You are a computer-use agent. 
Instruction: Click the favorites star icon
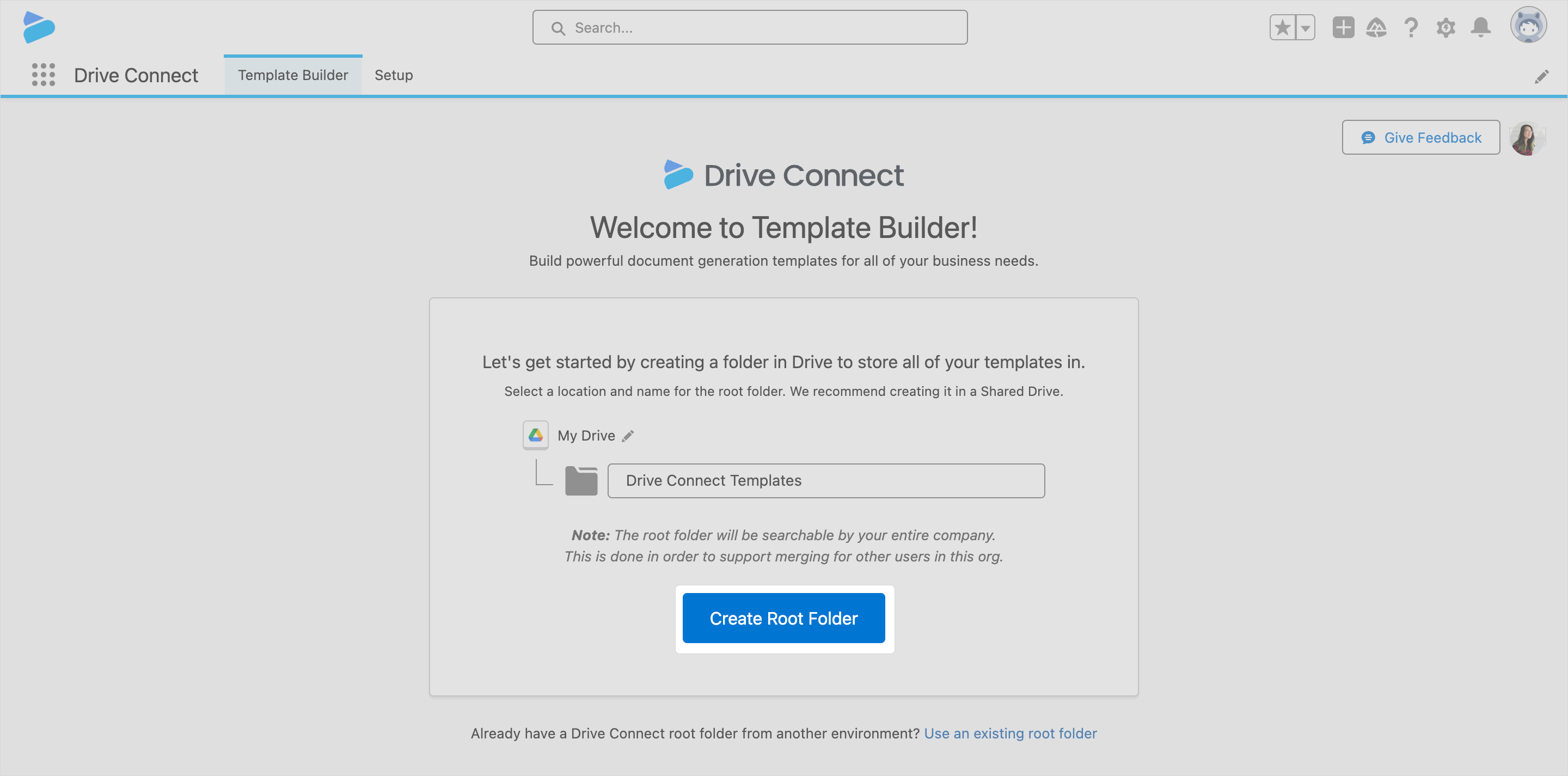coord(1283,27)
